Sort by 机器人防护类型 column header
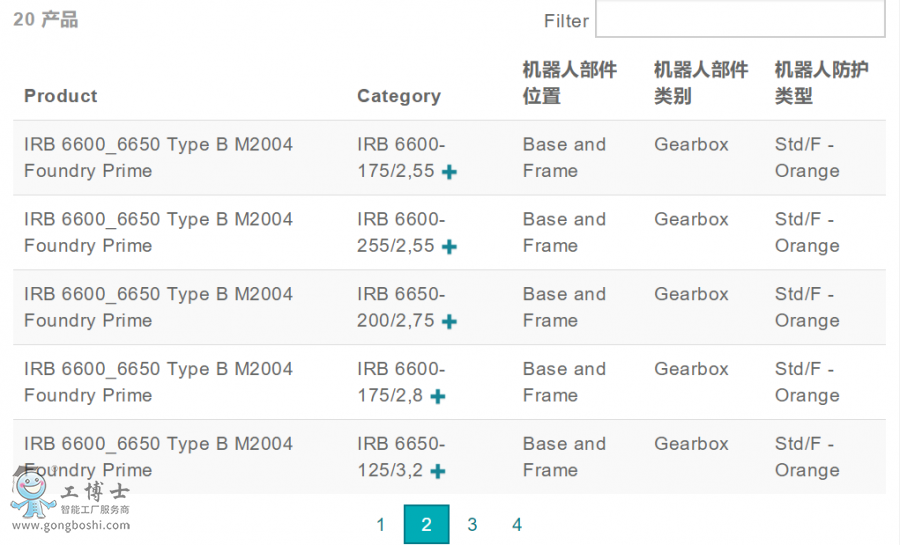This screenshot has height=545, width=900. (x=821, y=83)
